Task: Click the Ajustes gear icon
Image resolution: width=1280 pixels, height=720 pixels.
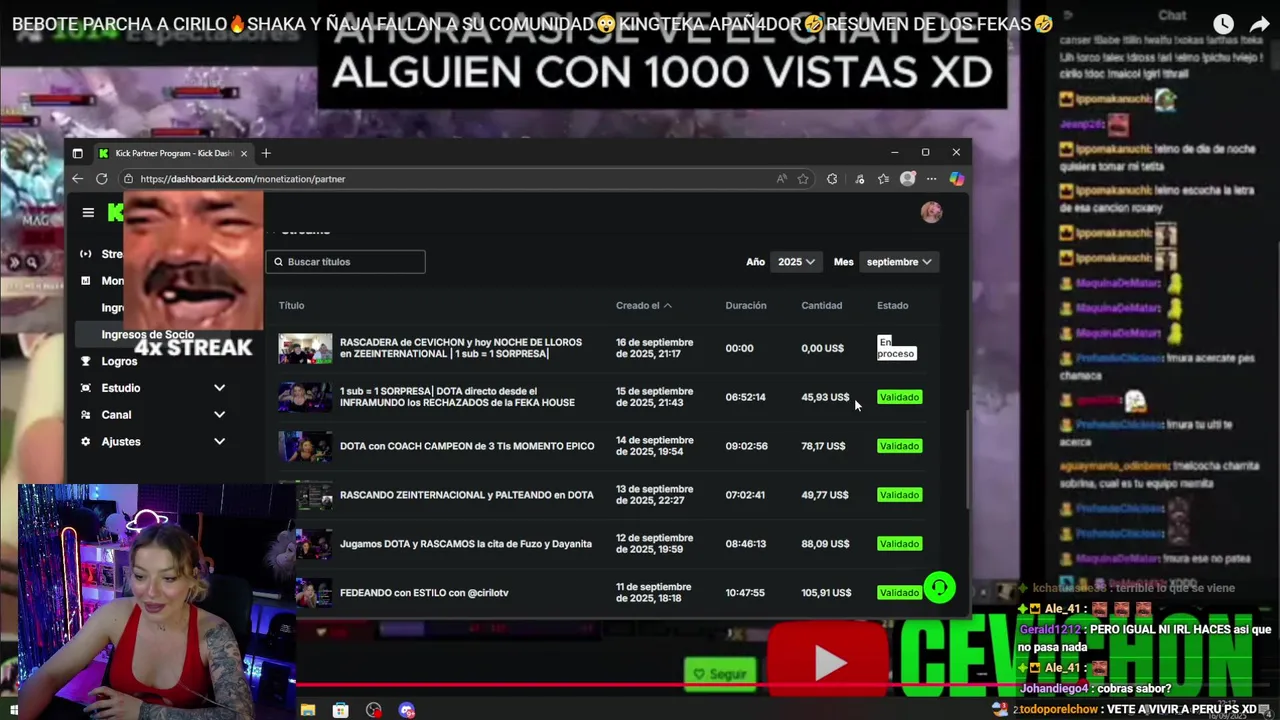Action: click(x=85, y=441)
